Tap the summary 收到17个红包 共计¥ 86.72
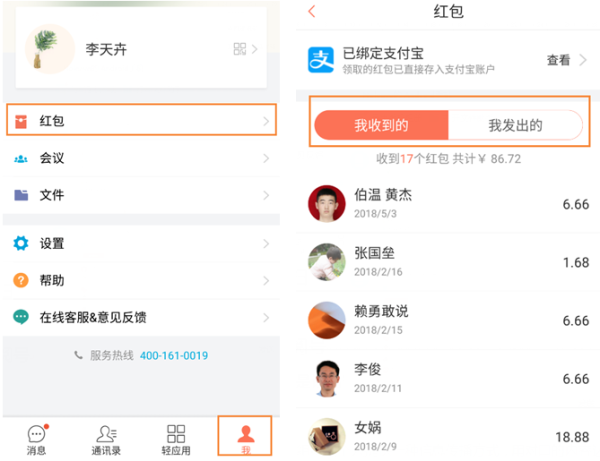Screen dimensions: 600x461 tap(448, 158)
